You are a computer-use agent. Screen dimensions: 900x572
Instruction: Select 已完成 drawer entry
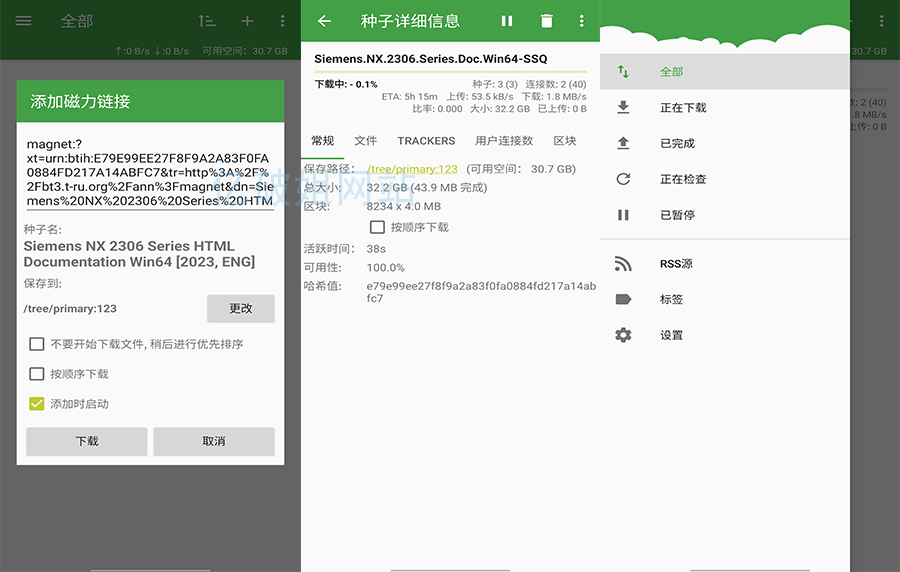tap(724, 143)
